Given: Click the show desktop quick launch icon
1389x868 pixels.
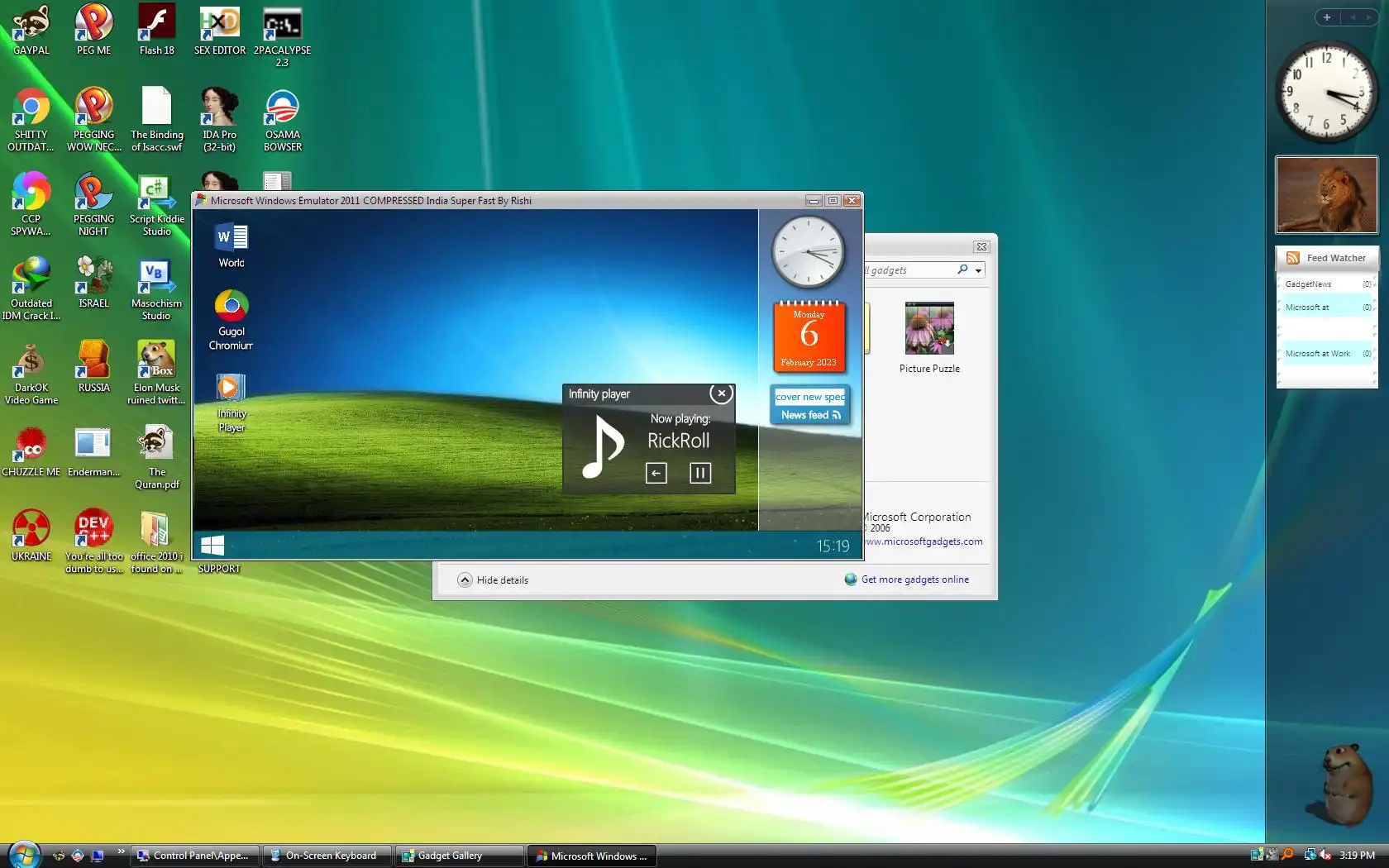Looking at the screenshot, I should pos(98,856).
